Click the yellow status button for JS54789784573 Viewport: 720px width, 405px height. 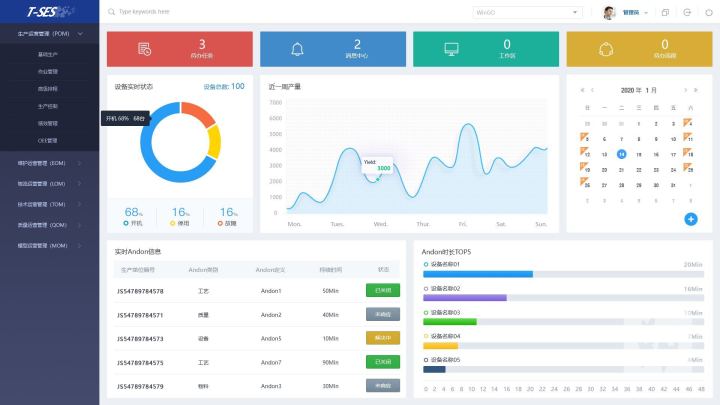pos(382,338)
